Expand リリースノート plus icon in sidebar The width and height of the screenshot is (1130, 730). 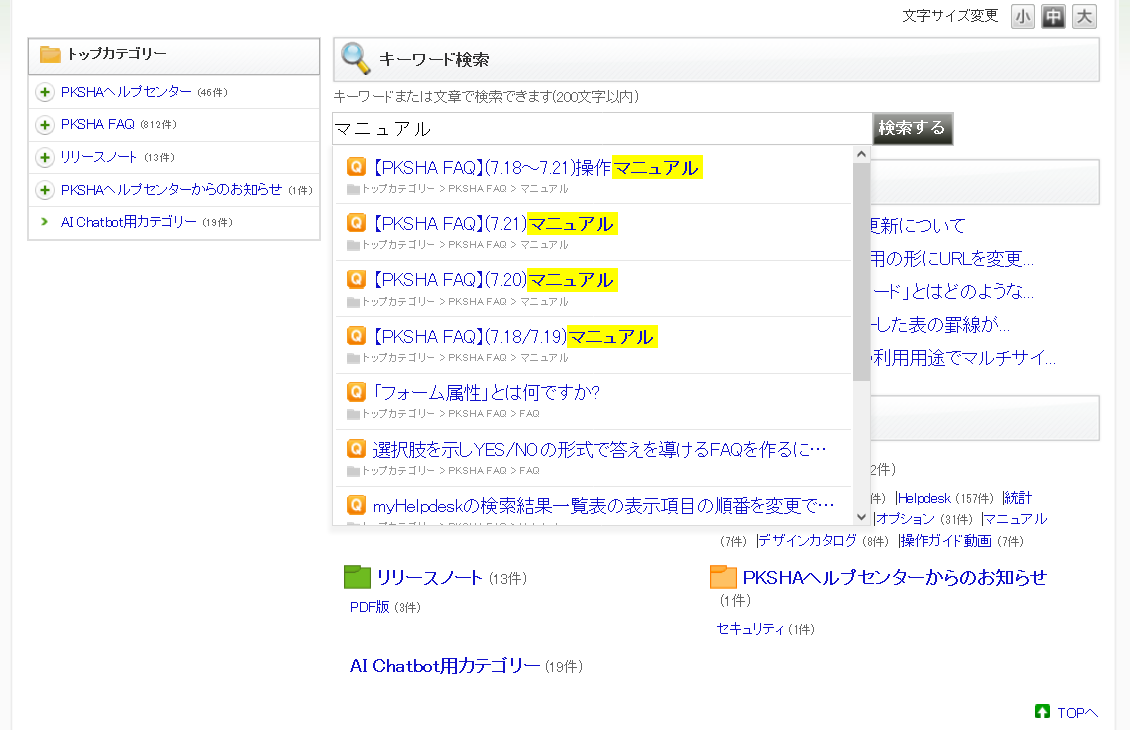point(45,158)
